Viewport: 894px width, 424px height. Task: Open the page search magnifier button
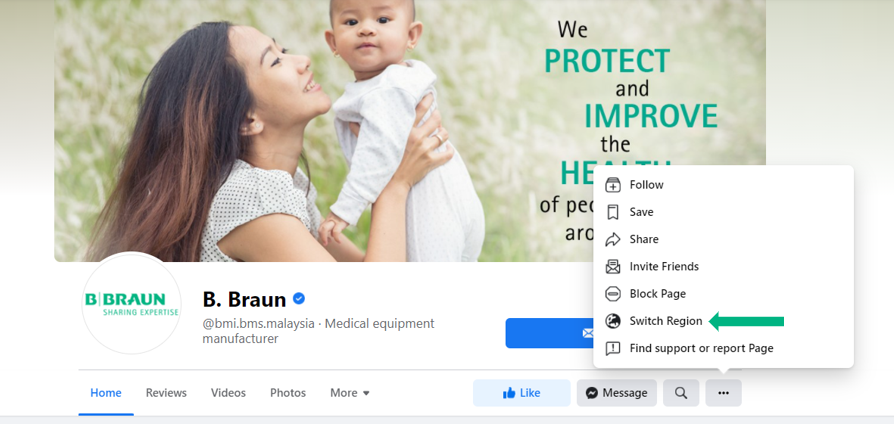681,393
